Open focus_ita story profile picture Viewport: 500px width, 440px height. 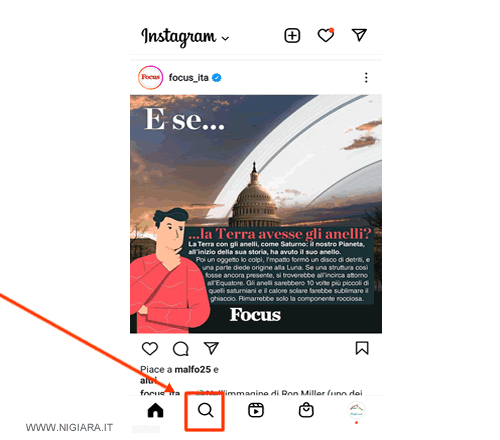pyautogui.click(x=150, y=77)
